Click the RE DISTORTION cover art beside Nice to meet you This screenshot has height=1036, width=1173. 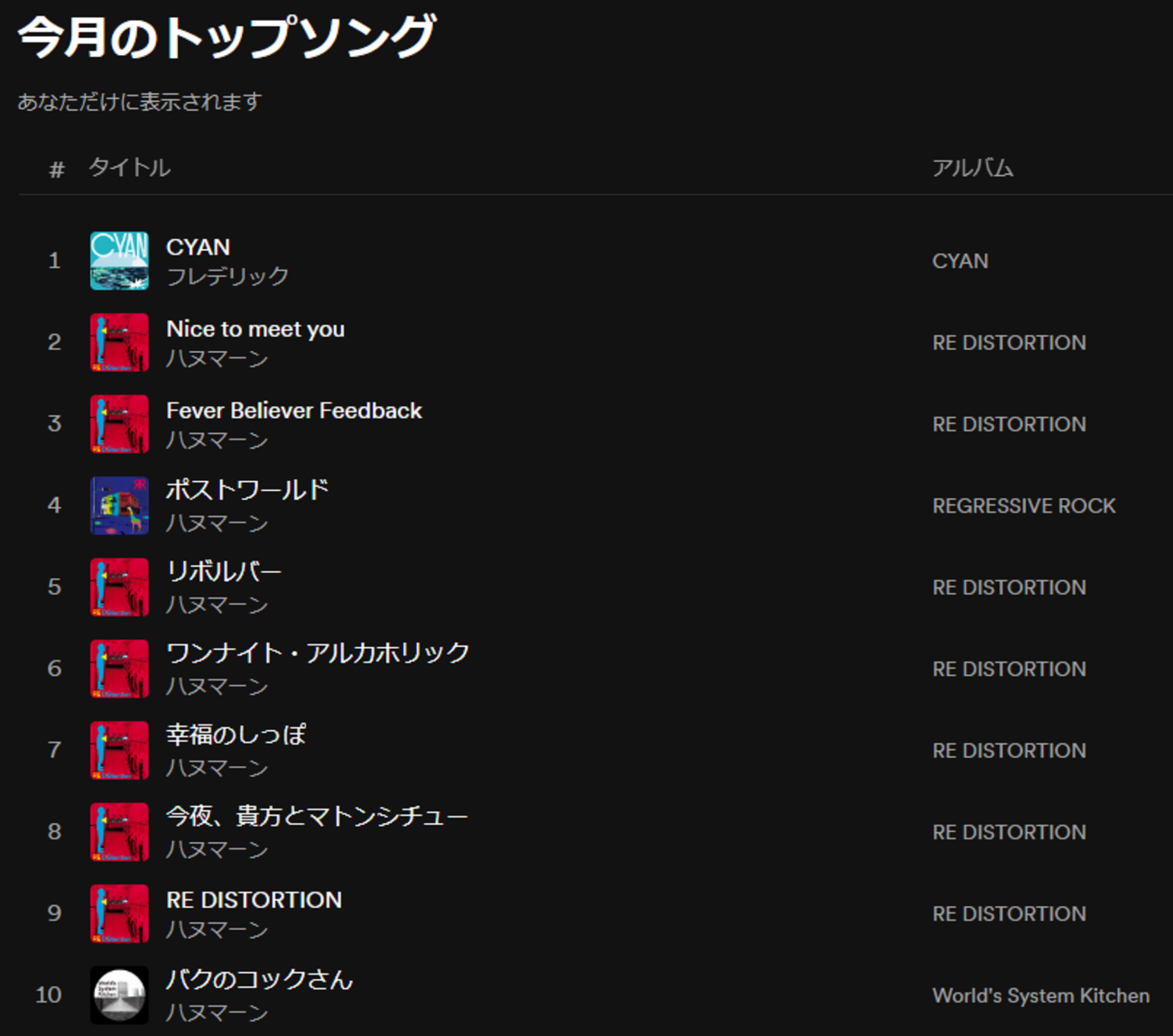(x=118, y=342)
